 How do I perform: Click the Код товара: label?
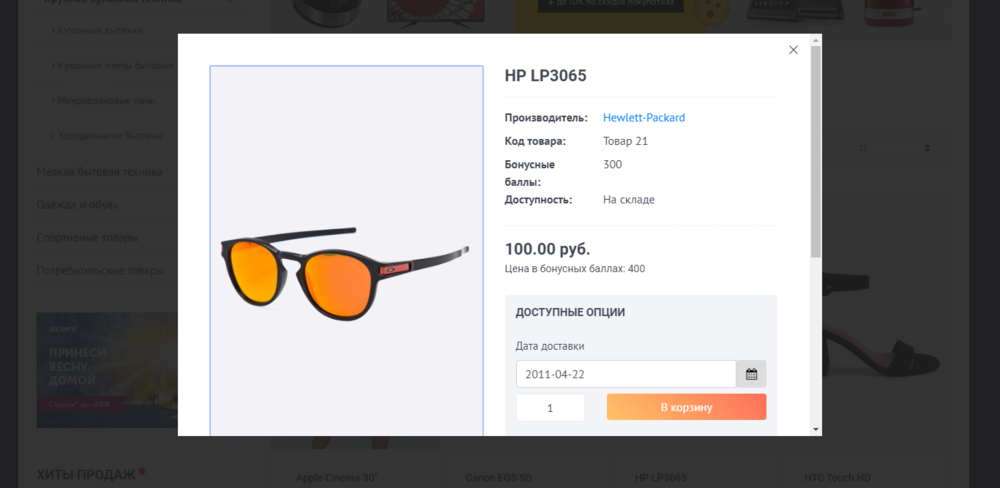pyautogui.click(x=535, y=141)
